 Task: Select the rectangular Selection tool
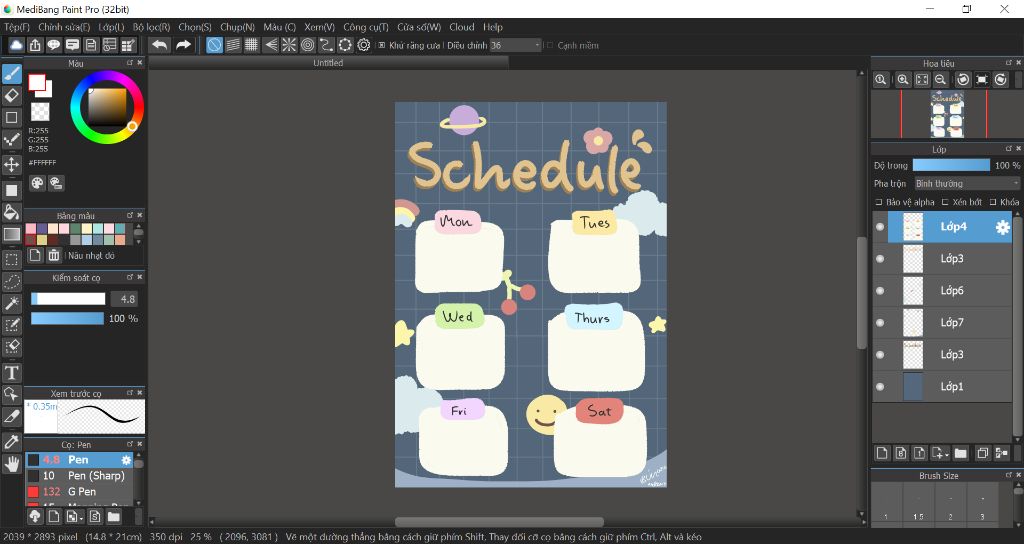coord(12,259)
